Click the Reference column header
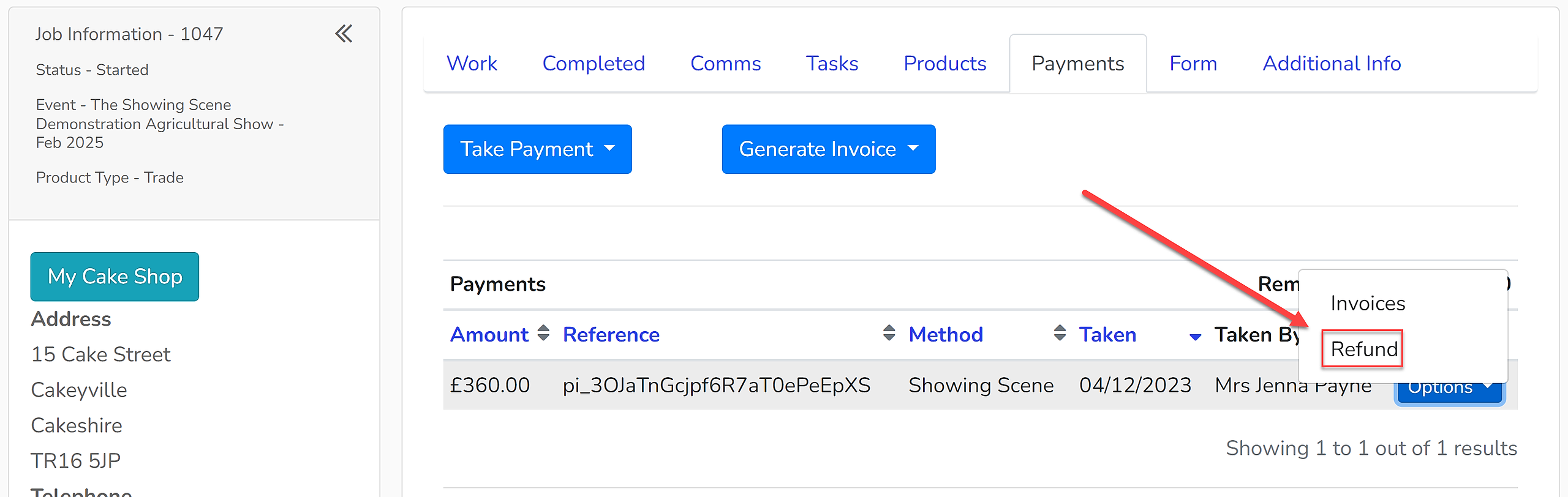 [x=611, y=335]
